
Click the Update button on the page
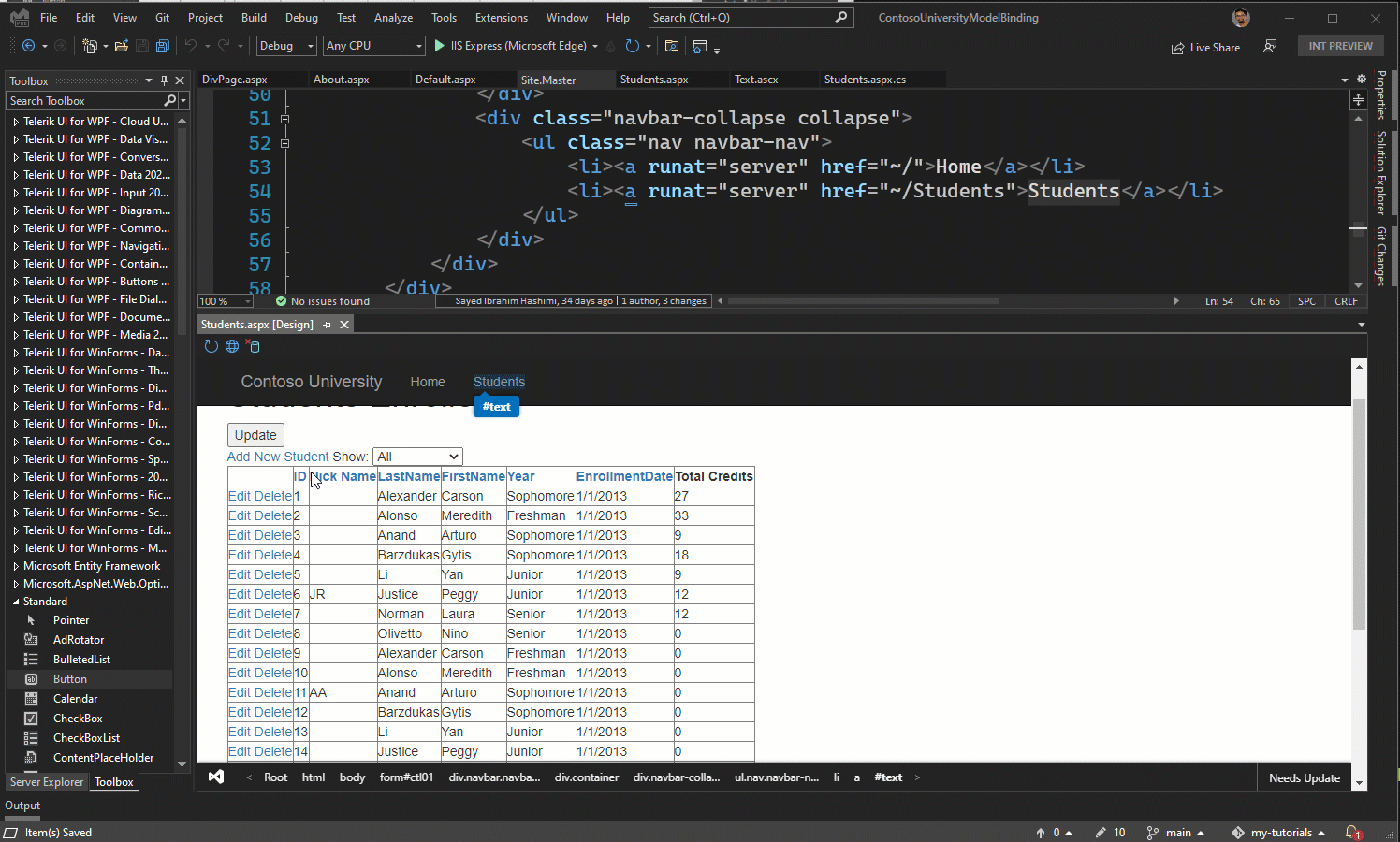pos(255,434)
